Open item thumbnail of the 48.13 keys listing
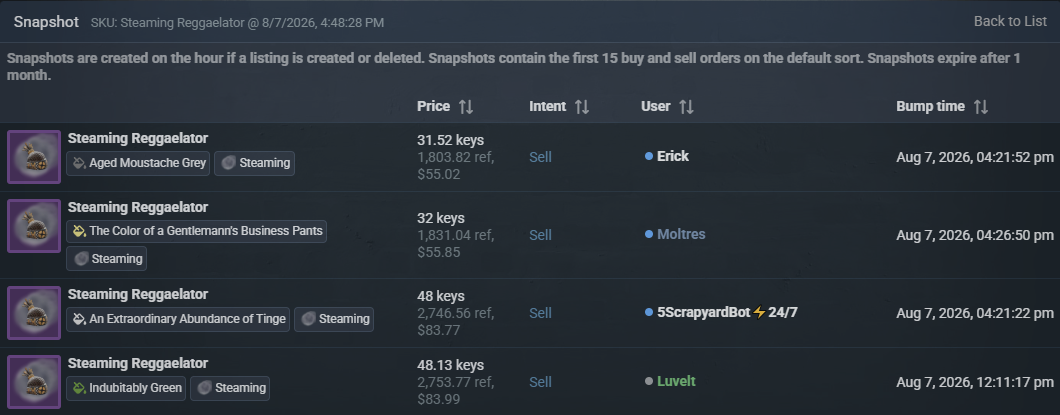 34,382
